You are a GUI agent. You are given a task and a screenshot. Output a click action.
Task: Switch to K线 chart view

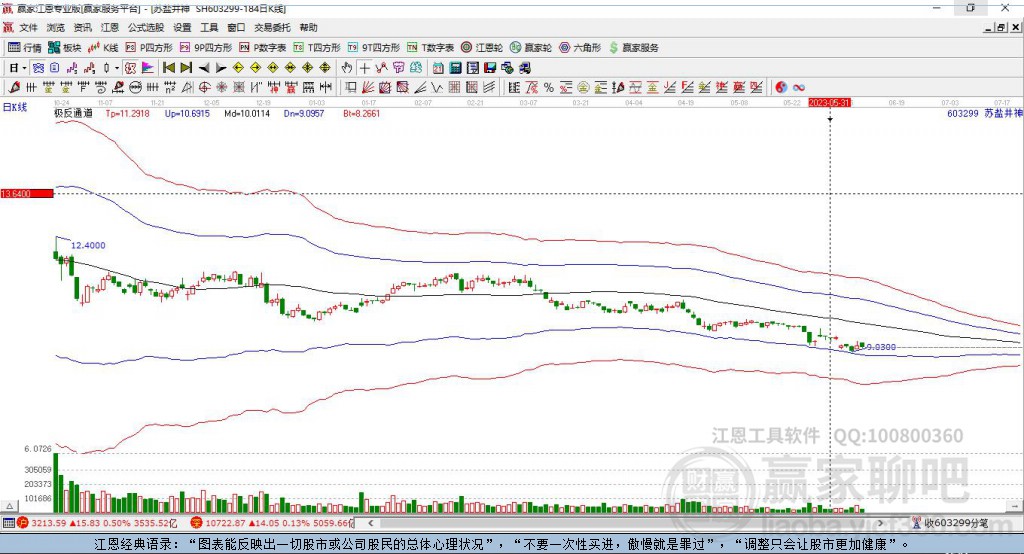click(x=103, y=47)
